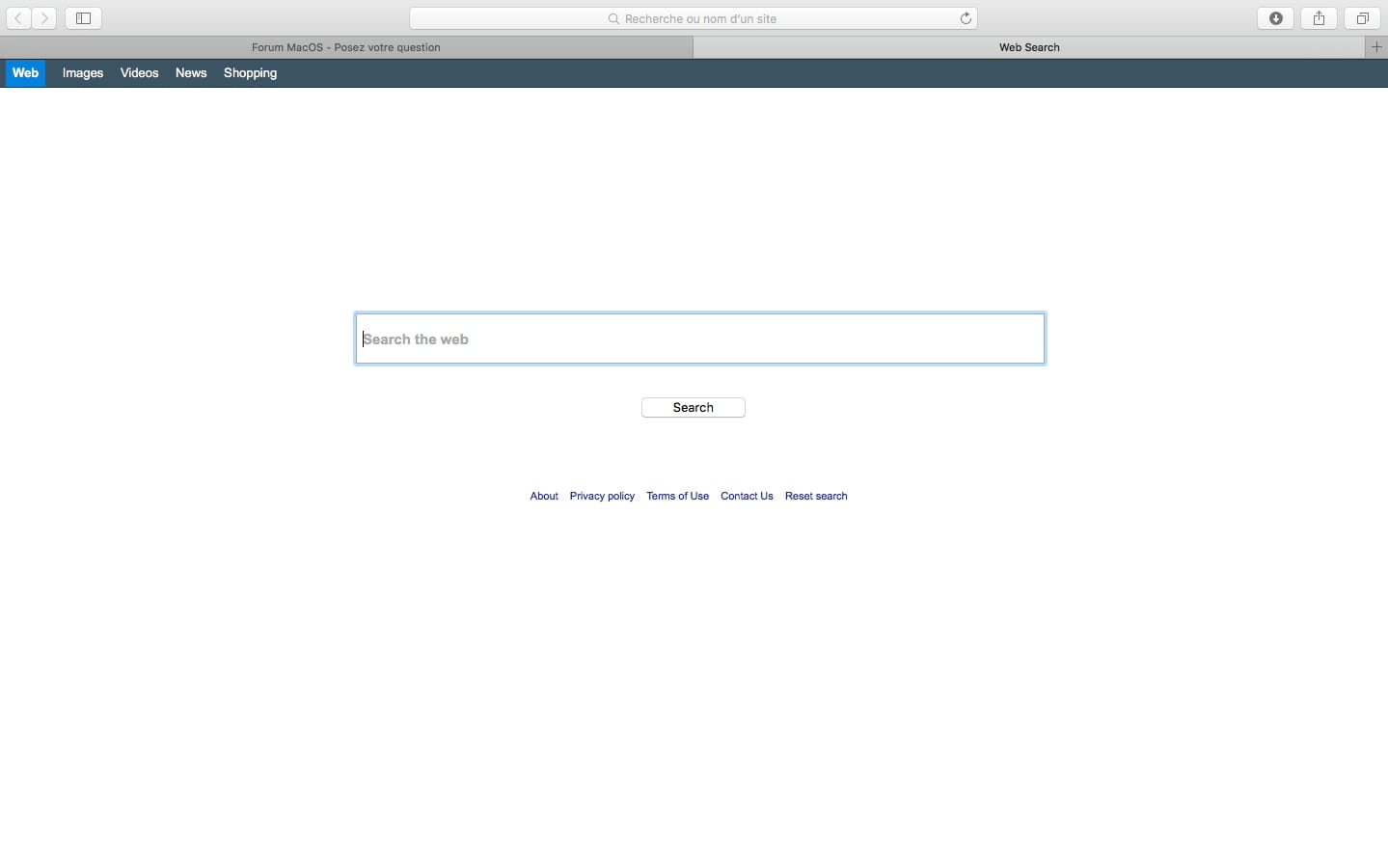Switch to Forum MacOS tab
The width and height of the screenshot is (1388, 868).
coord(346,47)
